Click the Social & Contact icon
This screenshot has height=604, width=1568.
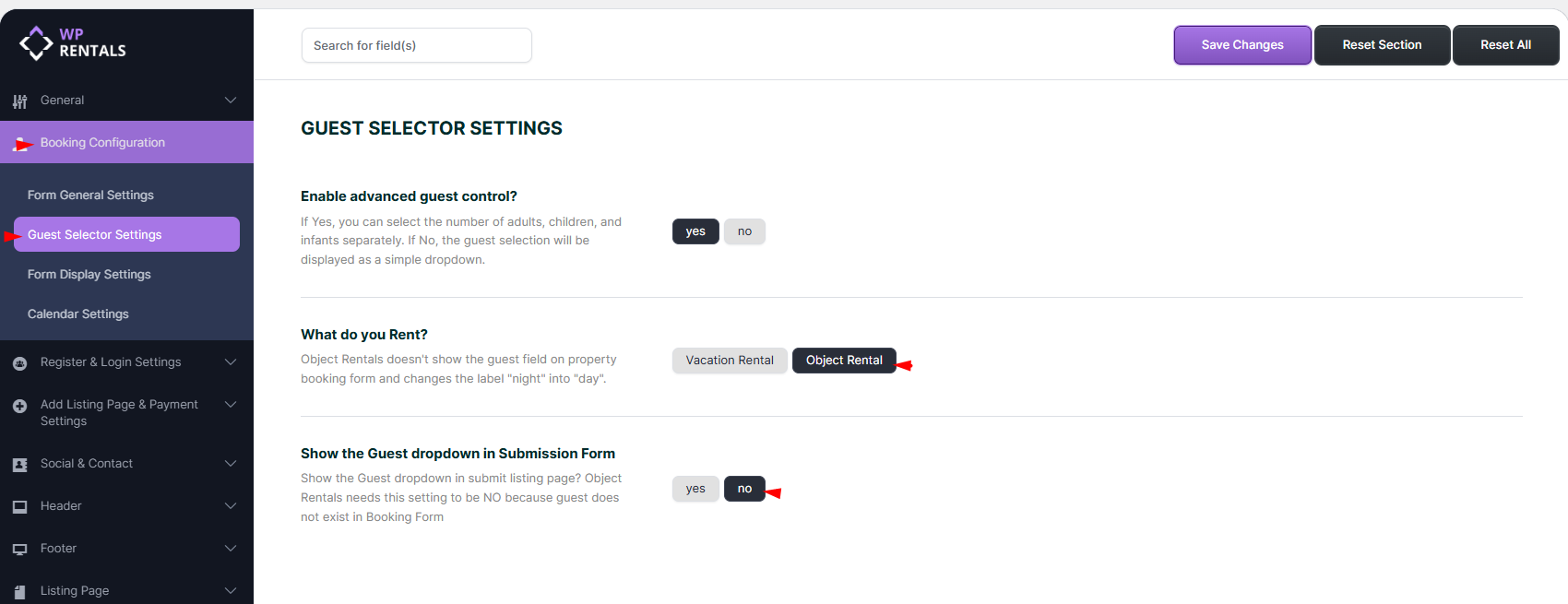tap(19, 465)
